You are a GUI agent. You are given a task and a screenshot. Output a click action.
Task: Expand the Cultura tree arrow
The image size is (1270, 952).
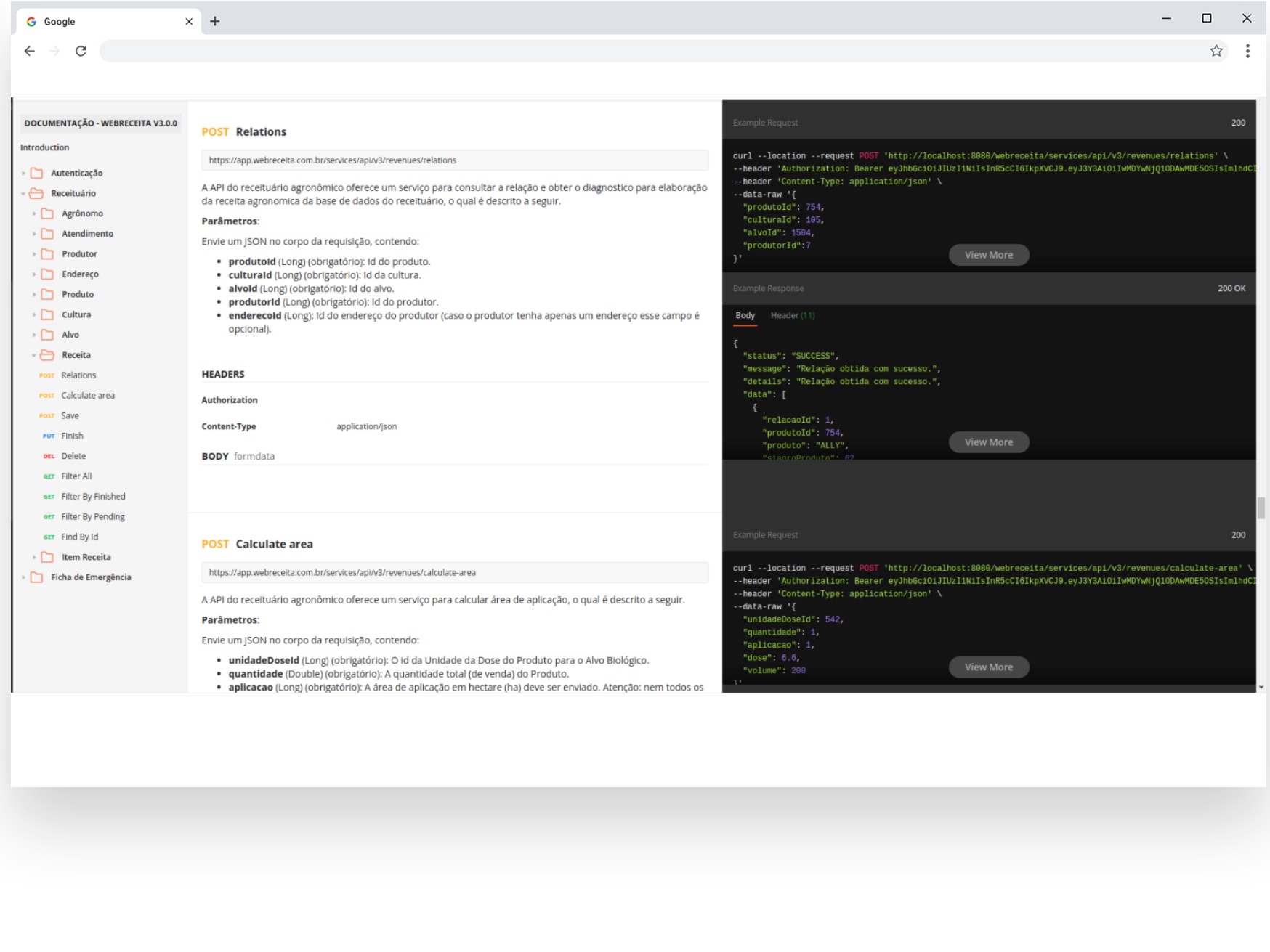34,314
